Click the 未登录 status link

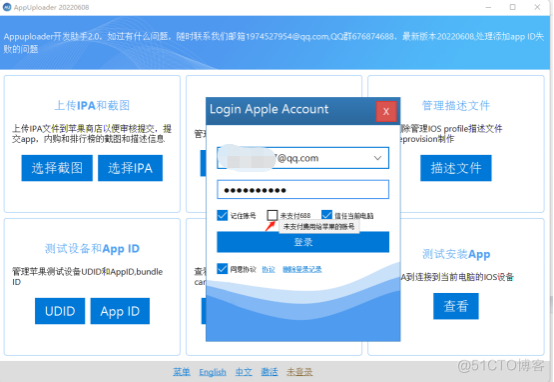coord(299,372)
